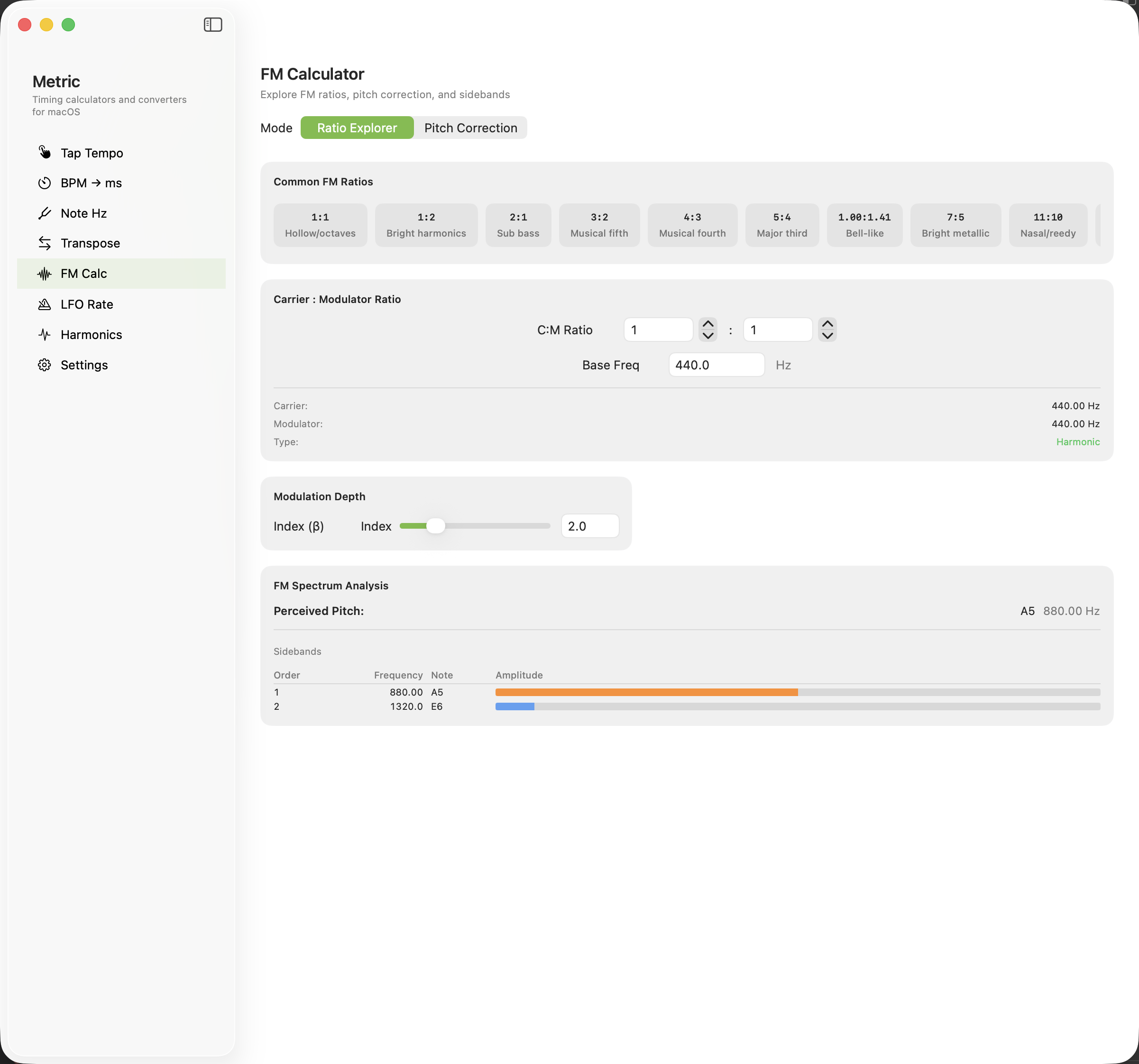Click the BPM to ms clock icon
The image size is (1139, 1064).
[44, 183]
